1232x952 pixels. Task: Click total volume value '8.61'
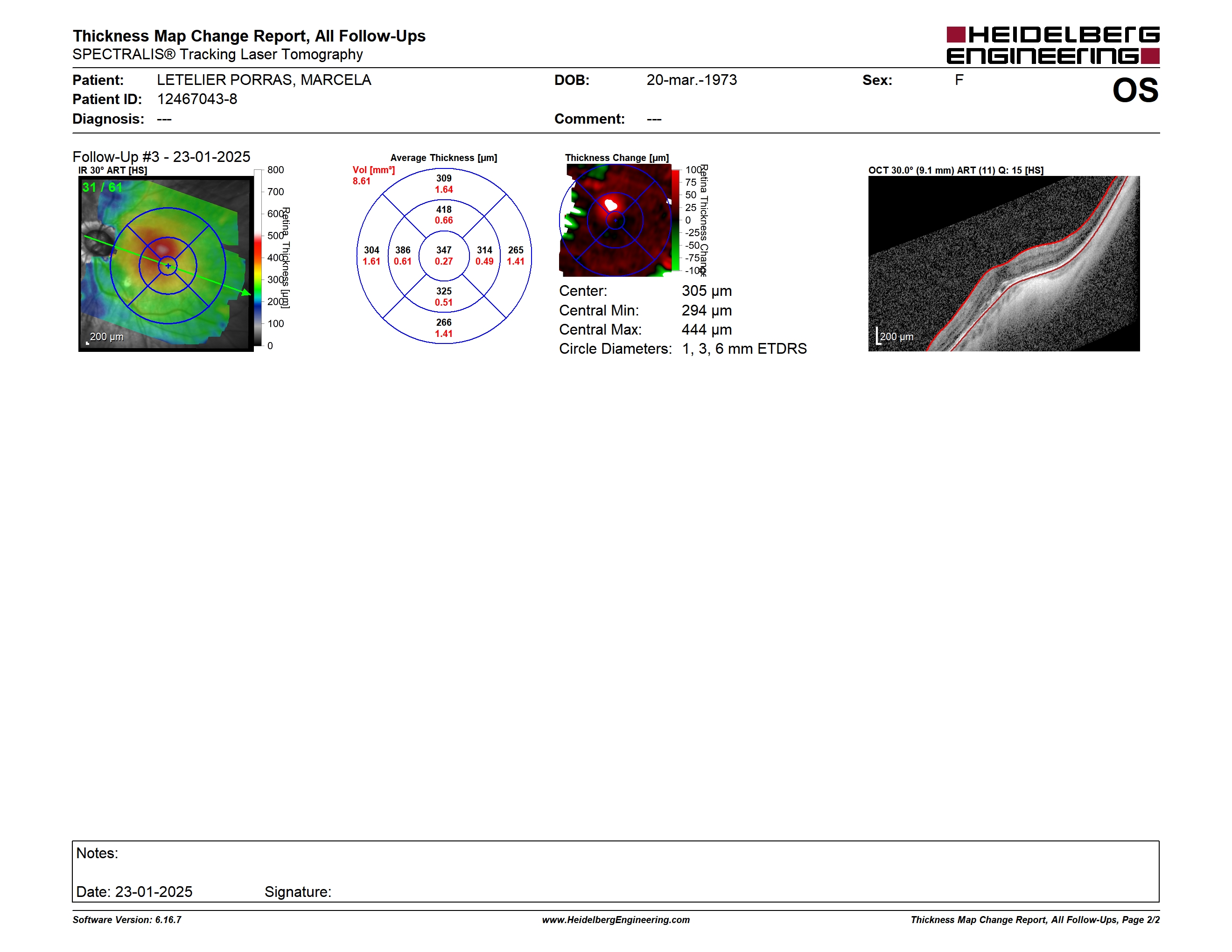[362, 181]
